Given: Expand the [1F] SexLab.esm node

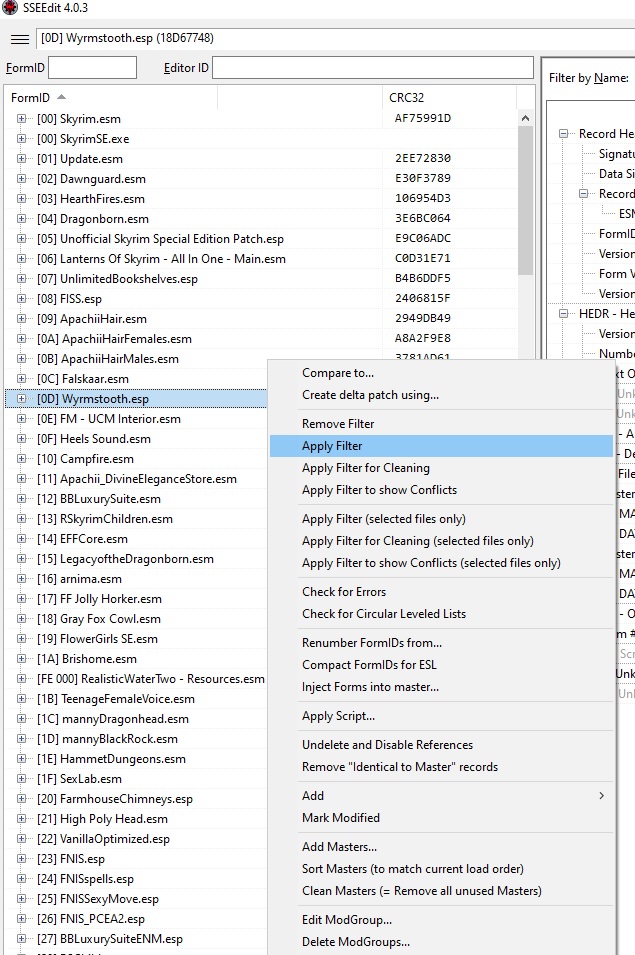Looking at the screenshot, I should [x=21, y=778].
